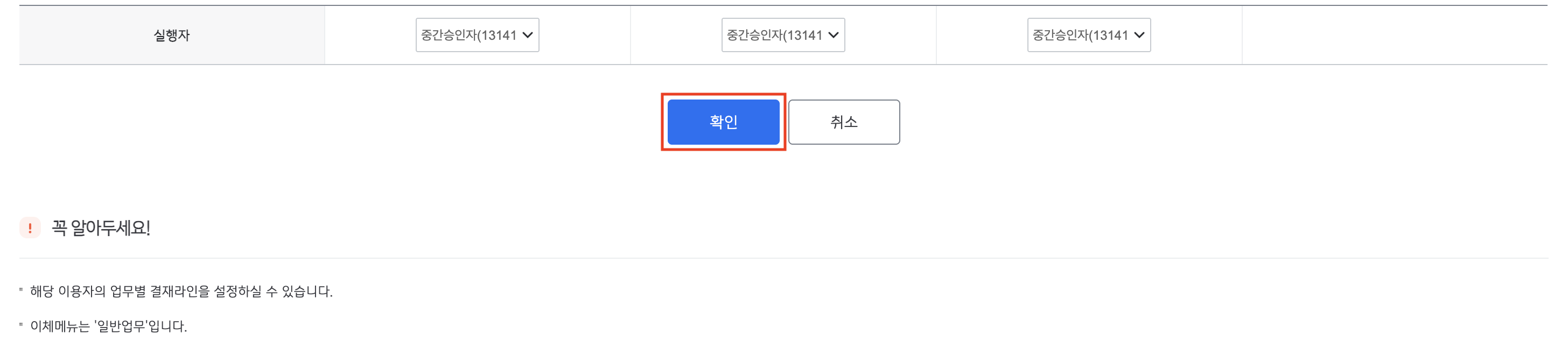1568x355 pixels.
Task: Click the chevron on the second 중간승인자 dropdown
Action: click(x=834, y=35)
